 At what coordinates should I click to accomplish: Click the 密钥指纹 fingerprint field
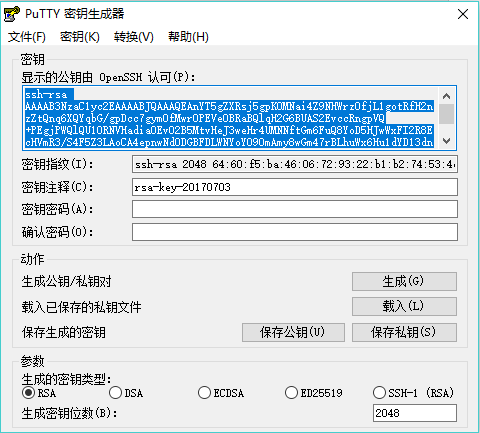(x=295, y=164)
